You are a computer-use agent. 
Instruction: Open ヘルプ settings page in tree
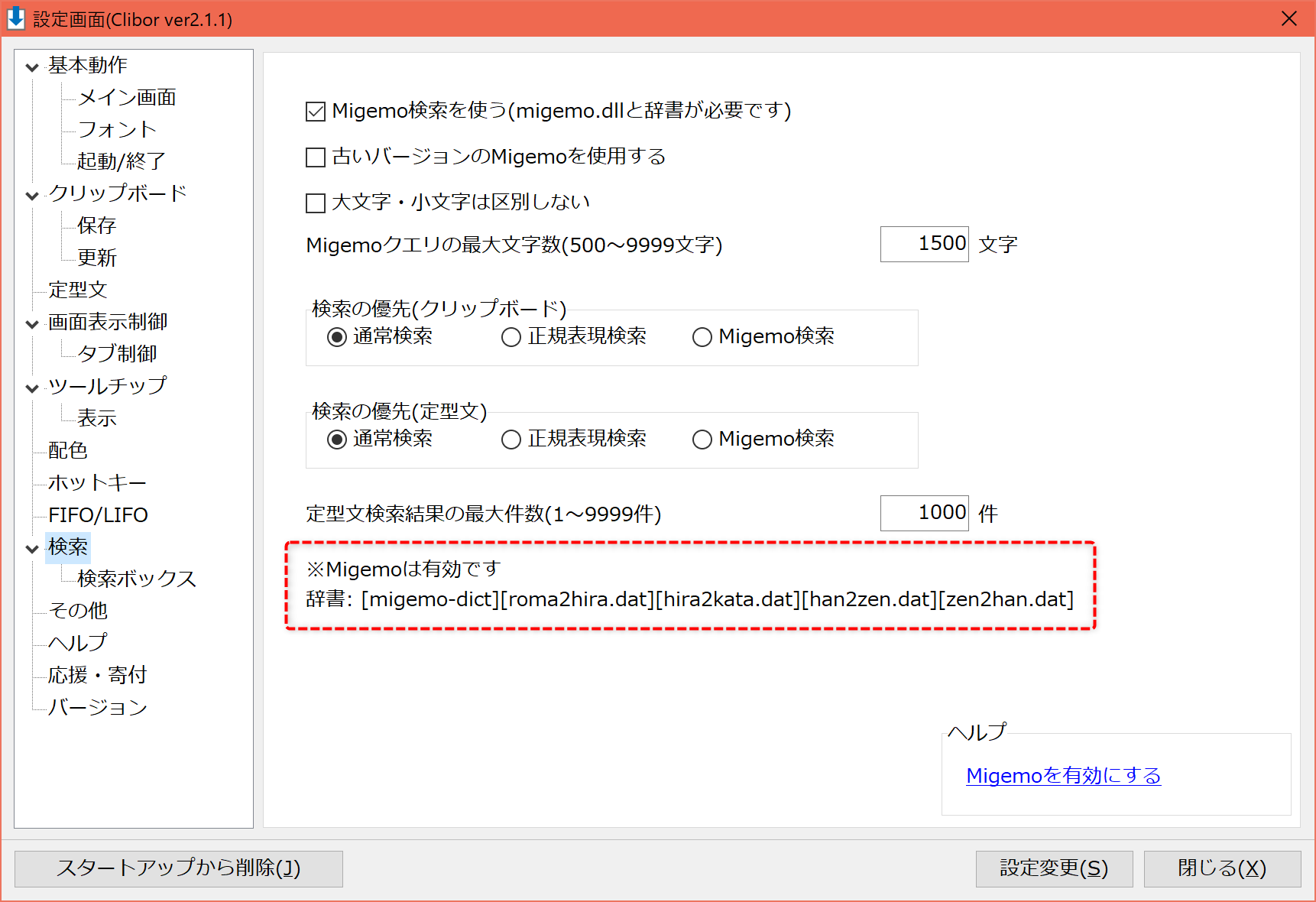[x=78, y=643]
